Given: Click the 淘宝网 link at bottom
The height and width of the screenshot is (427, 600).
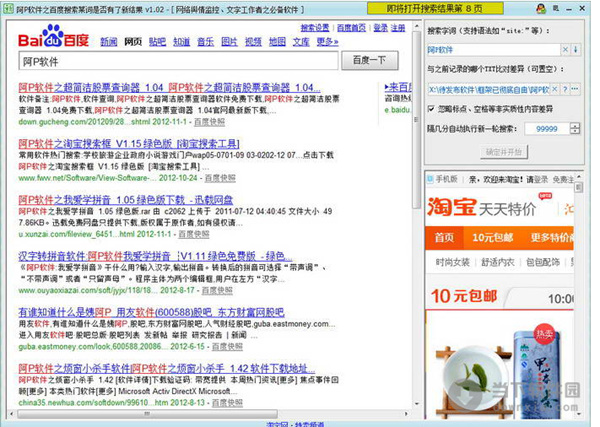Looking at the screenshot, I should click(277, 424).
